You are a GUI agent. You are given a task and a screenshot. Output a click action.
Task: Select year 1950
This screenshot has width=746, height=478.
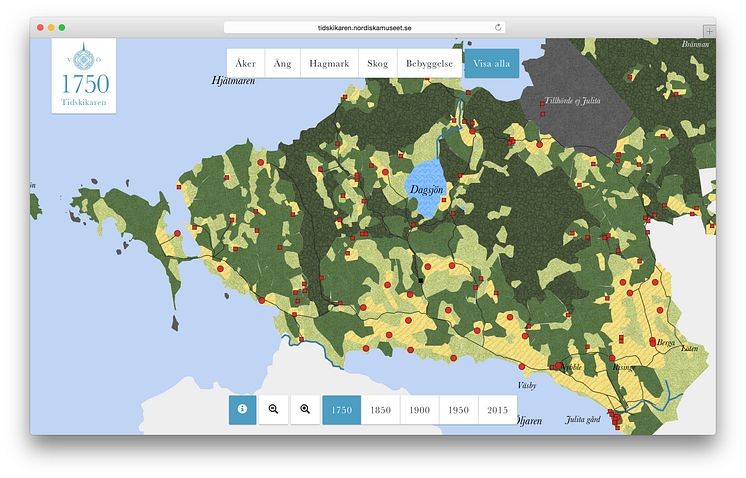458,410
